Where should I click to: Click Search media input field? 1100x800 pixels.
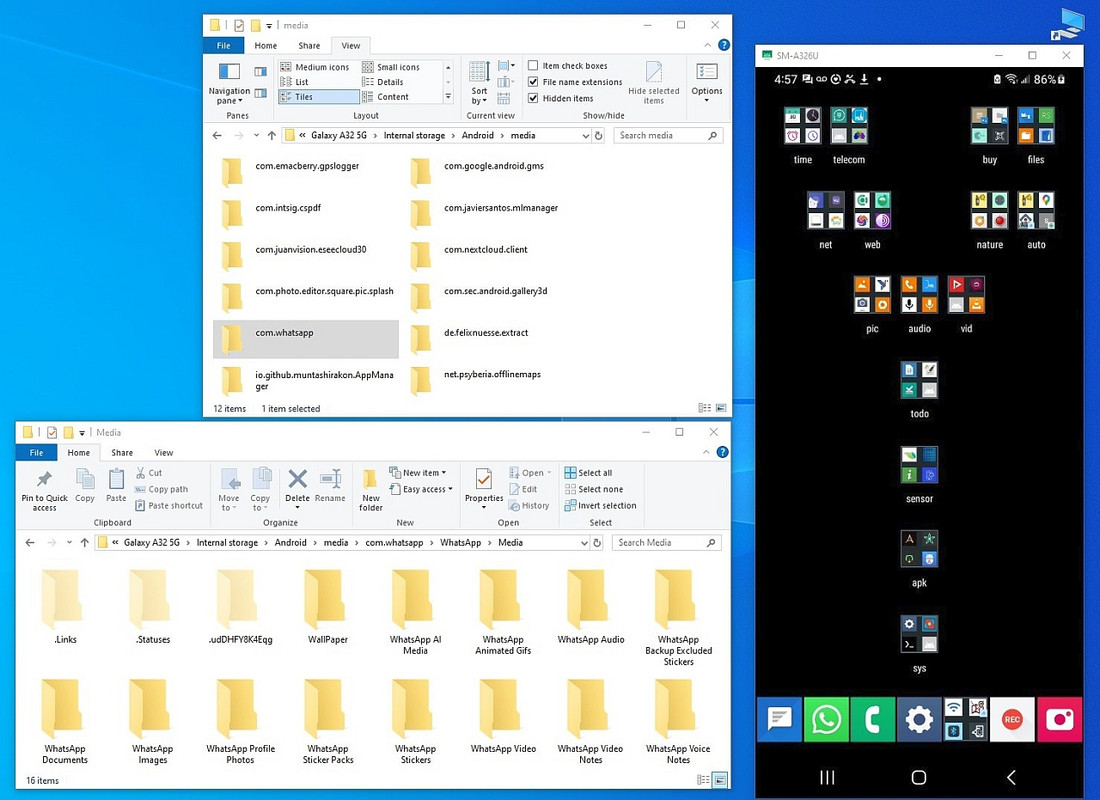click(668, 135)
